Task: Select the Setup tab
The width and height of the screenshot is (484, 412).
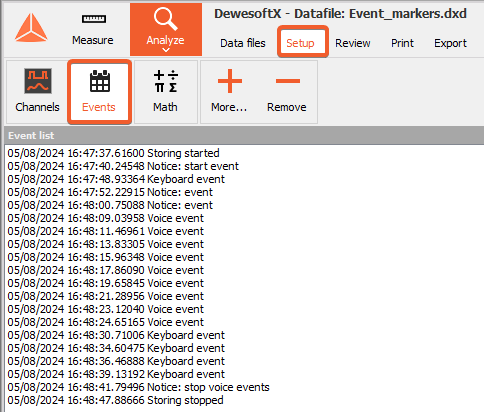Action: tap(302, 42)
